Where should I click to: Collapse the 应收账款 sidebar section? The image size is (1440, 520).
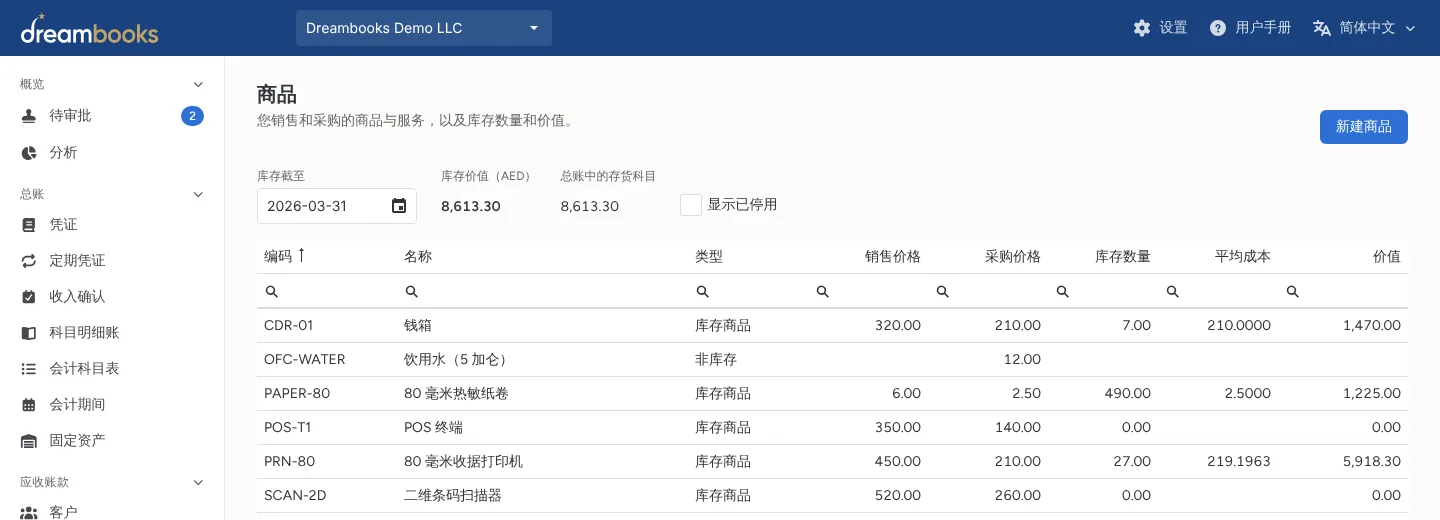pos(198,482)
